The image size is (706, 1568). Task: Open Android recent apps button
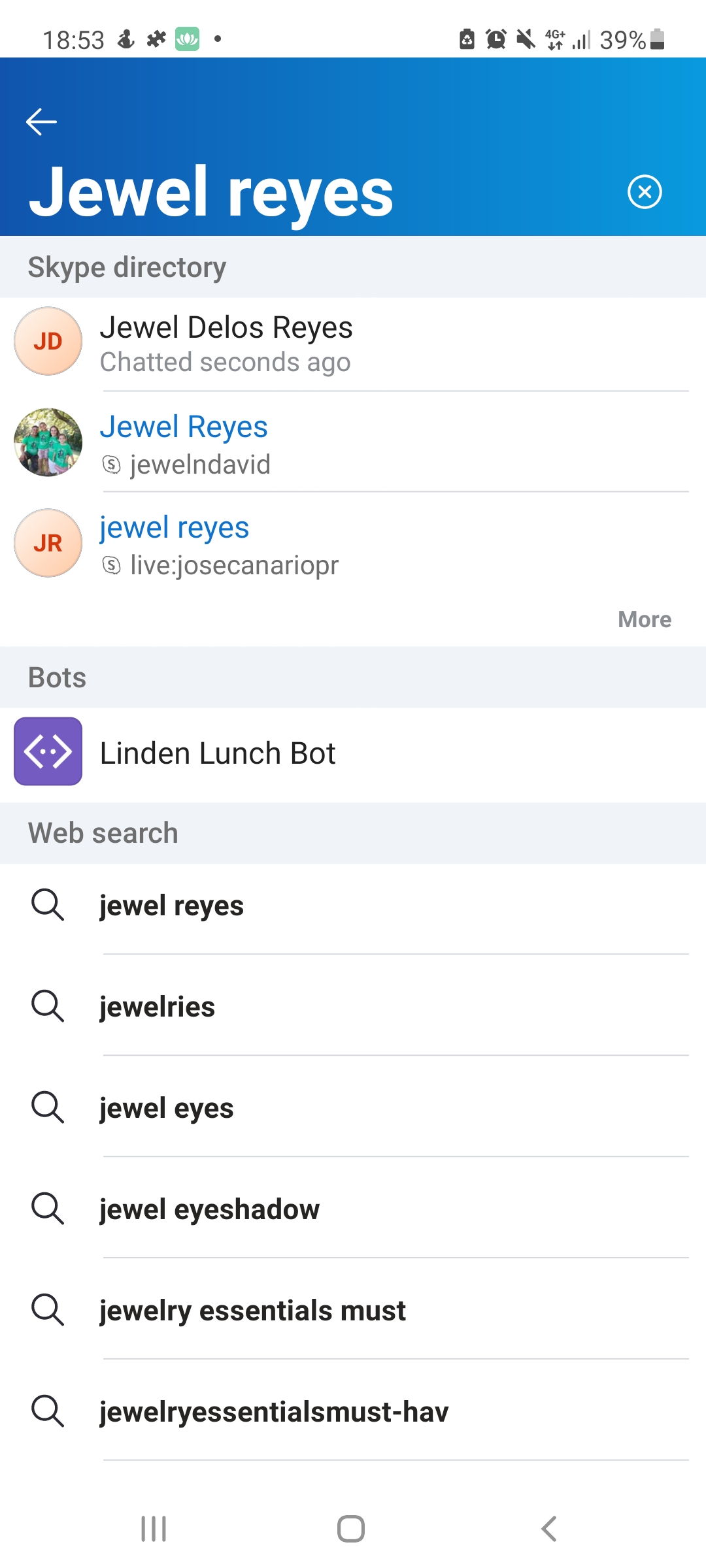click(154, 1529)
